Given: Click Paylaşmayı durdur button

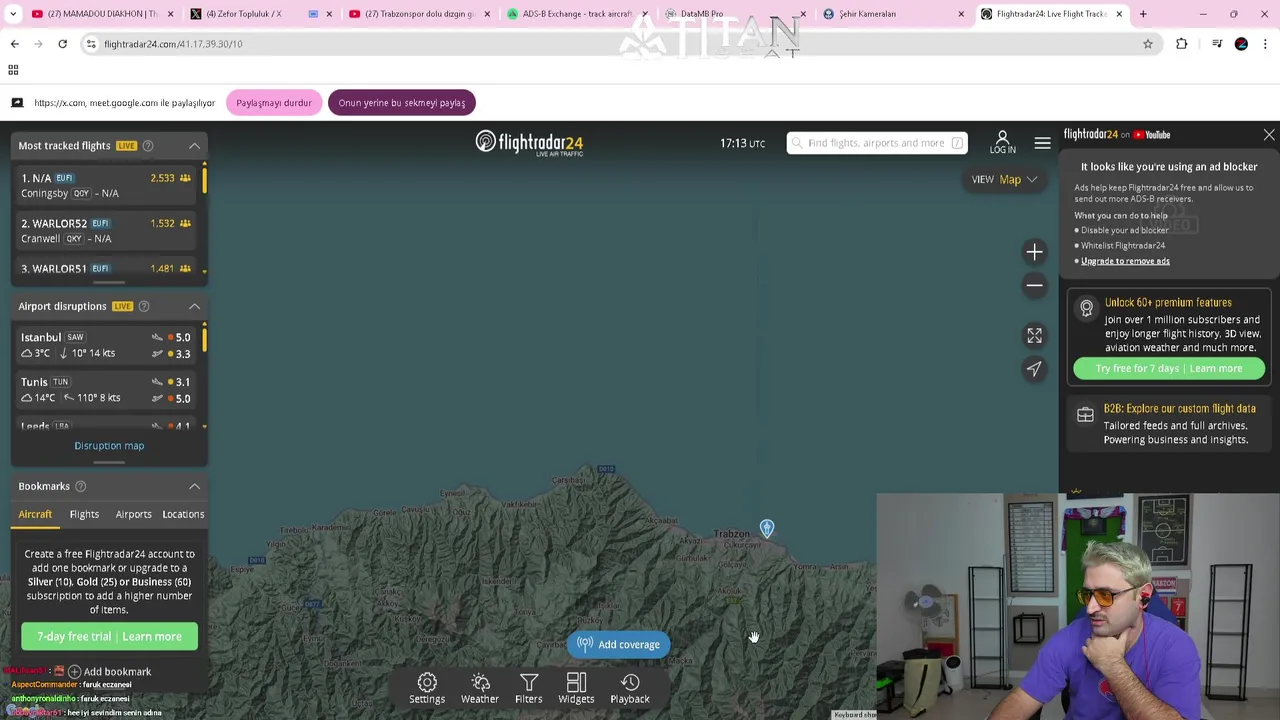Looking at the screenshot, I should pyautogui.click(x=274, y=103).
